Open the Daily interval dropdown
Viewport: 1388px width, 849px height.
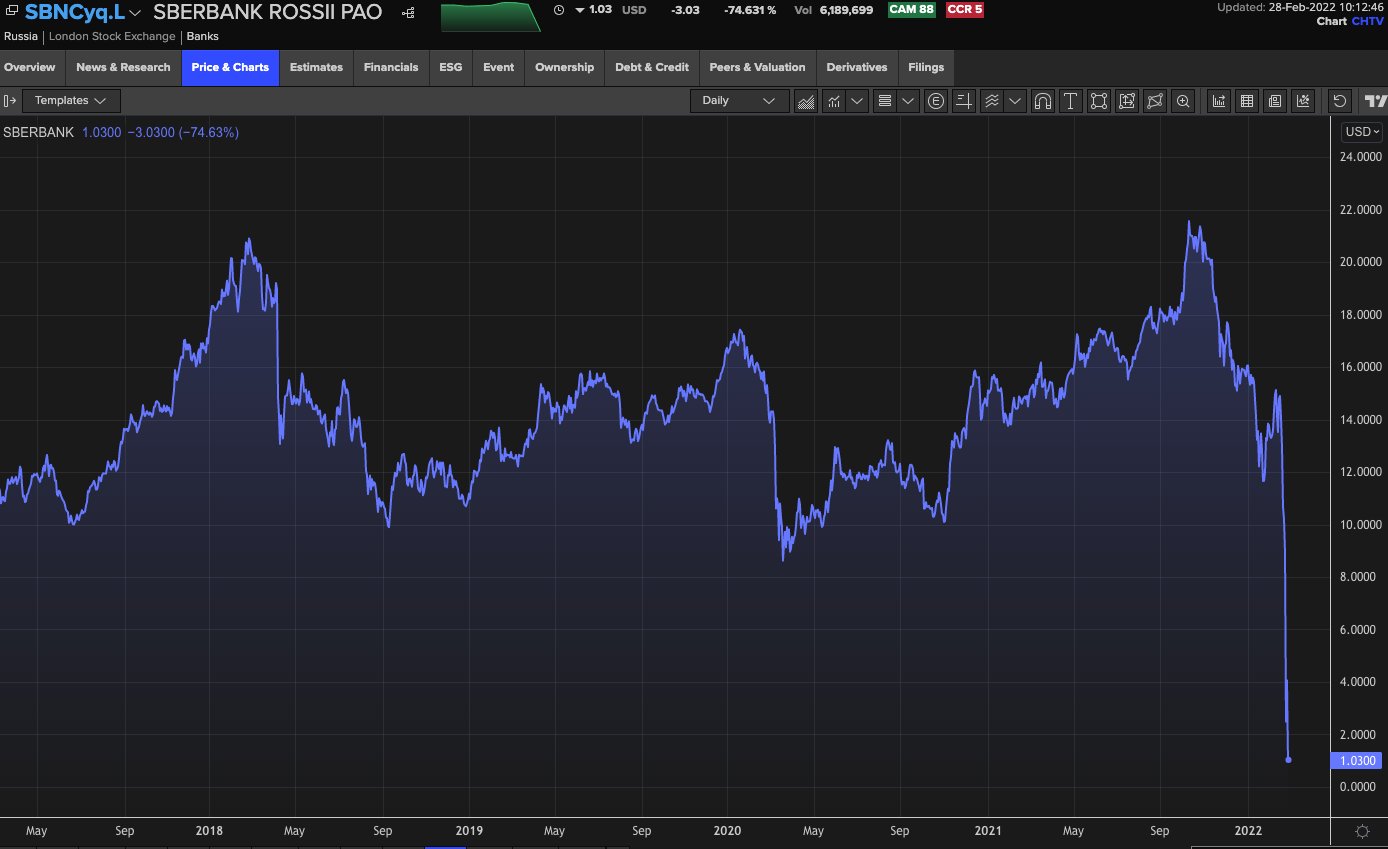[x=739, y=101]
